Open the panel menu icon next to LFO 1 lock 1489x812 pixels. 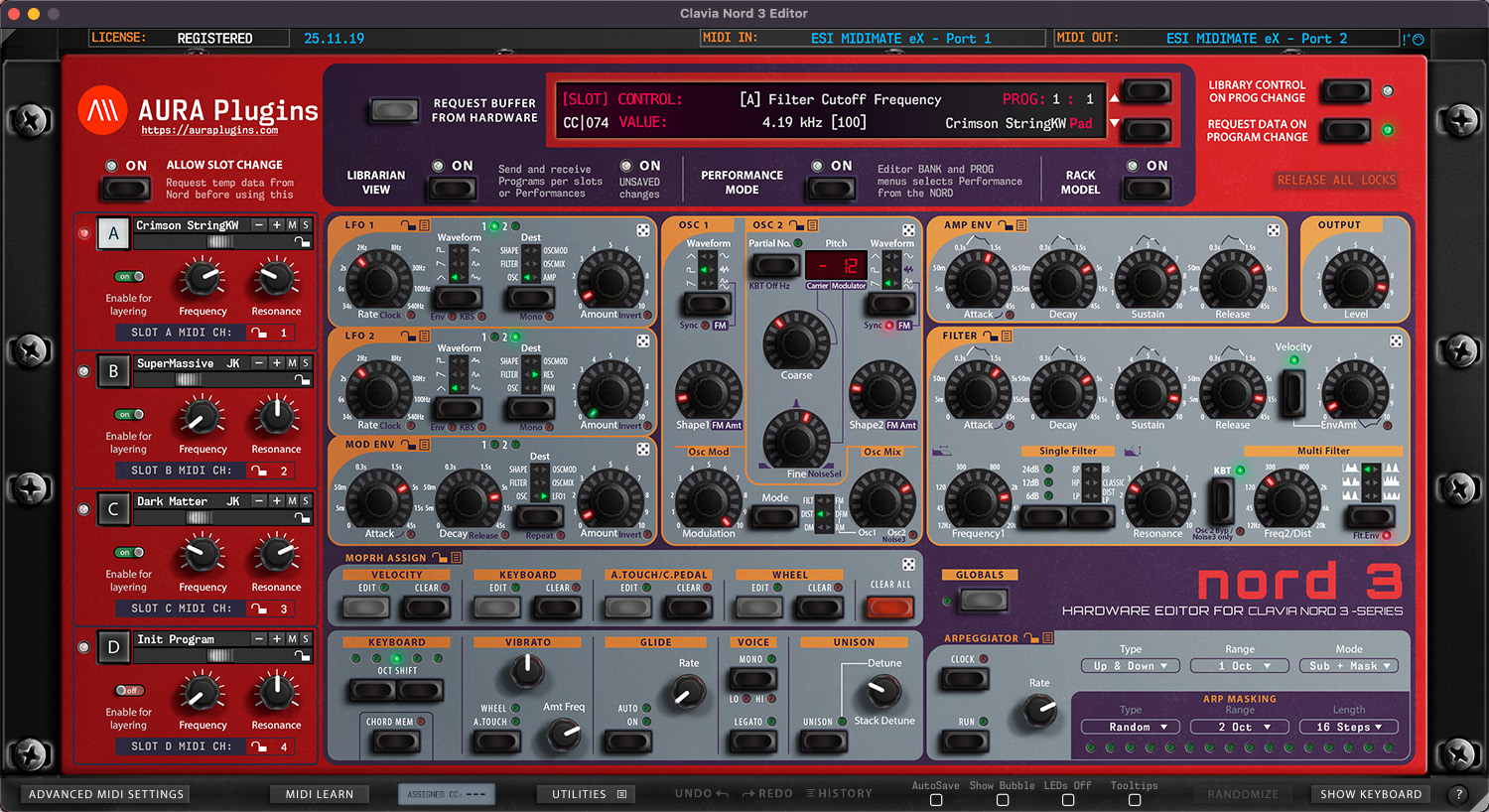[424, 225]
